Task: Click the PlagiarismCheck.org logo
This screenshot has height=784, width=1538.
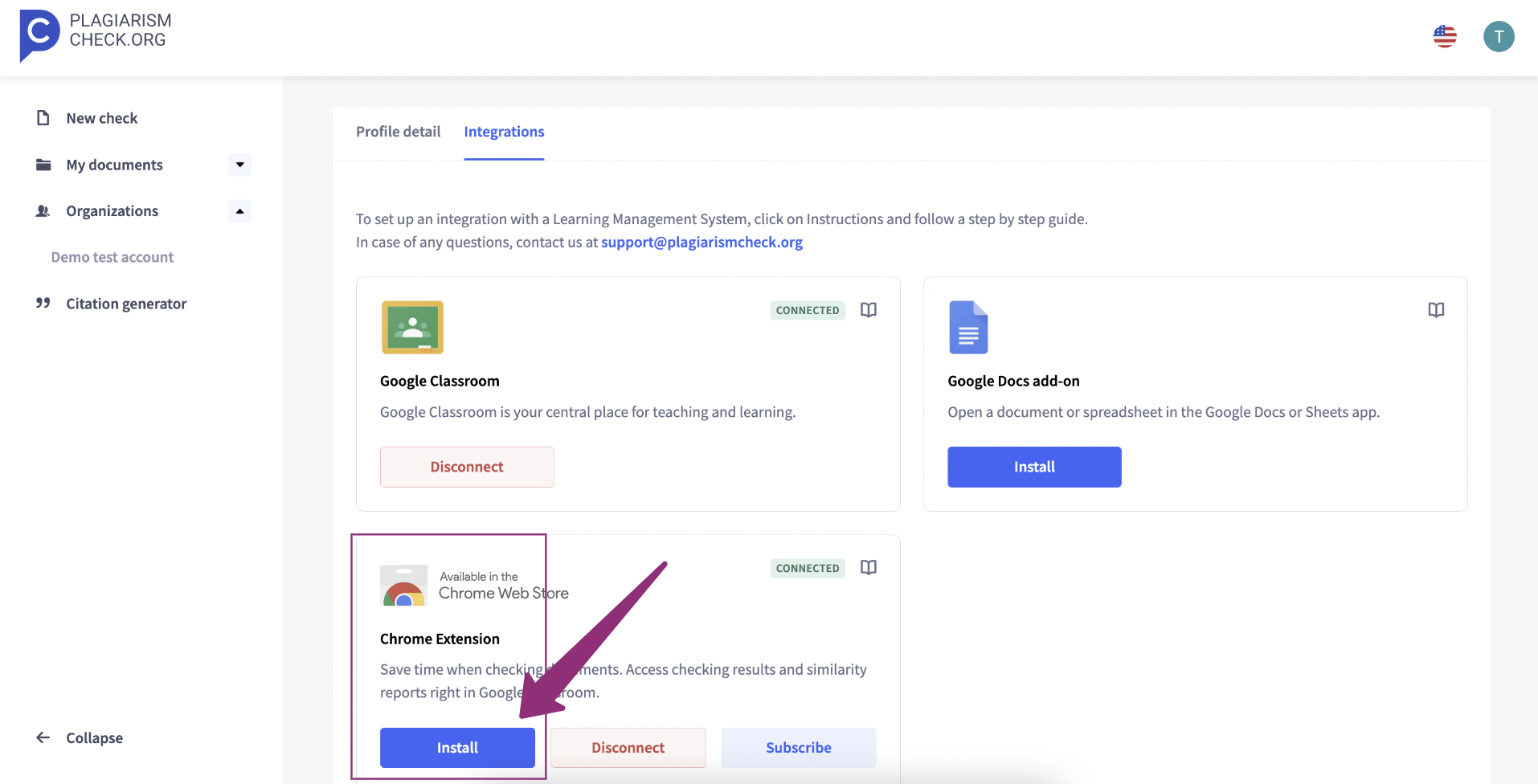Action: [x=96, y=35]
